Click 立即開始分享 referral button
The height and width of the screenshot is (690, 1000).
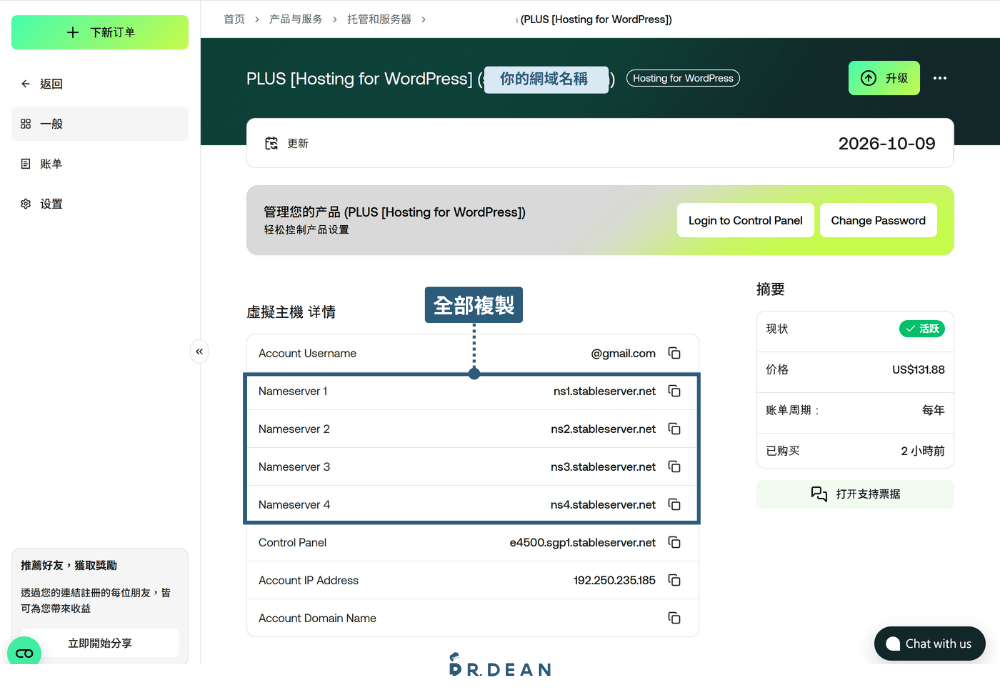click(x=99, y=641)
